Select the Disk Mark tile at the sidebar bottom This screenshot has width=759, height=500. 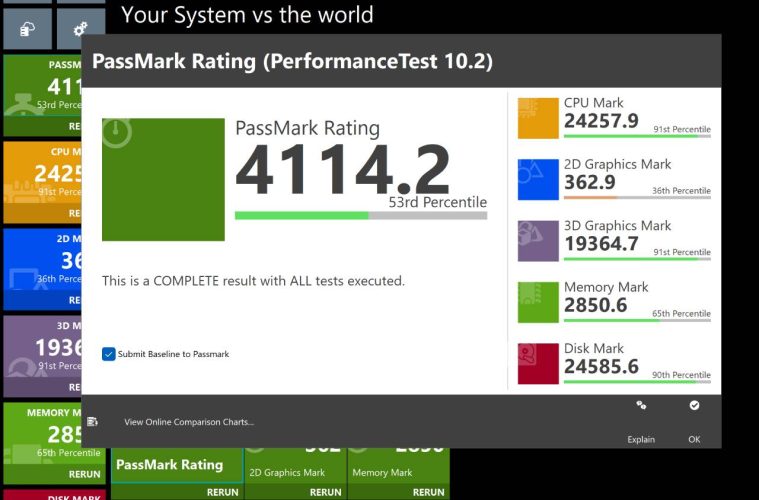54,495
